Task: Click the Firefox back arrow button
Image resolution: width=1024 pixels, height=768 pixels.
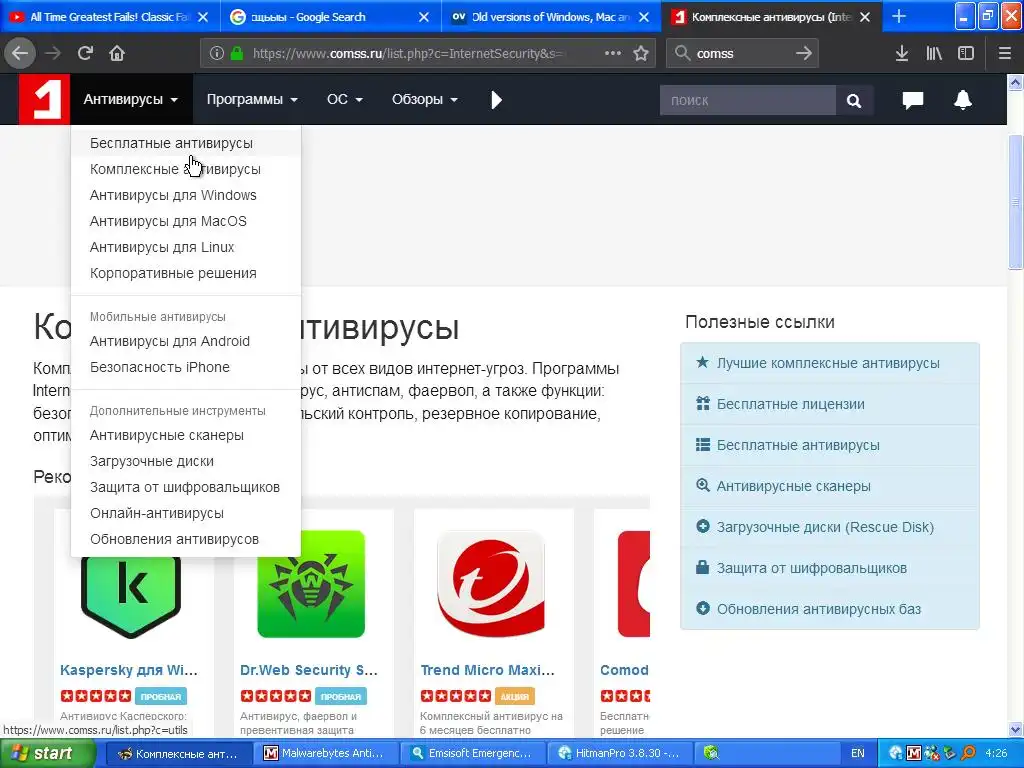Action: coord(20,53)
